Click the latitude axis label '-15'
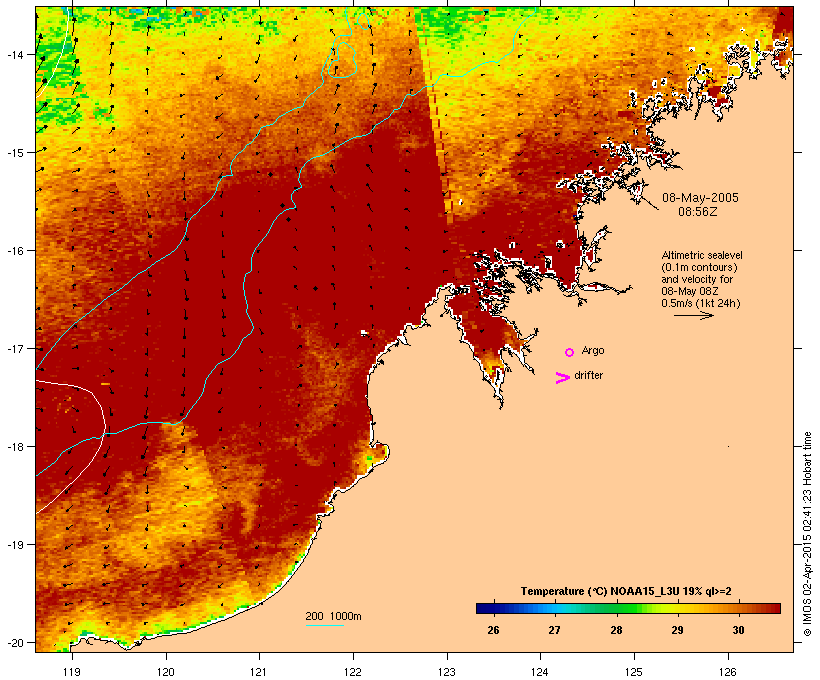The width and height of the screenshot is (820, 680). point(15,152)
